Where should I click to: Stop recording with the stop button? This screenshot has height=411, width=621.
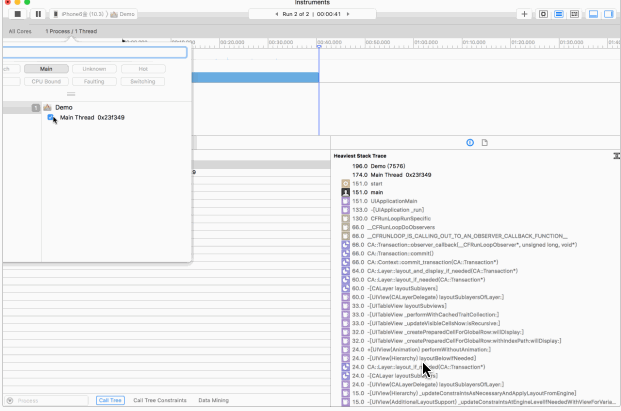coord(17,14)
